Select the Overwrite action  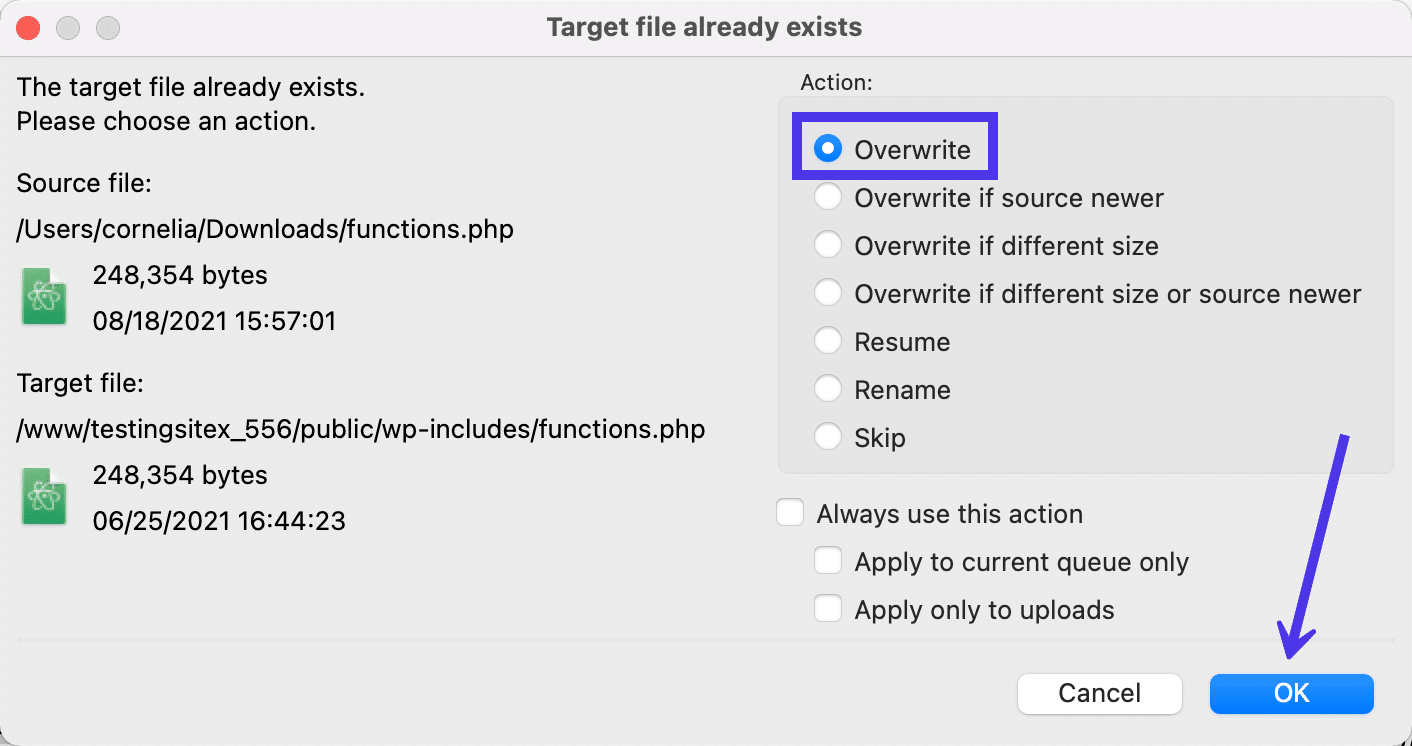(x=828, y=148)
